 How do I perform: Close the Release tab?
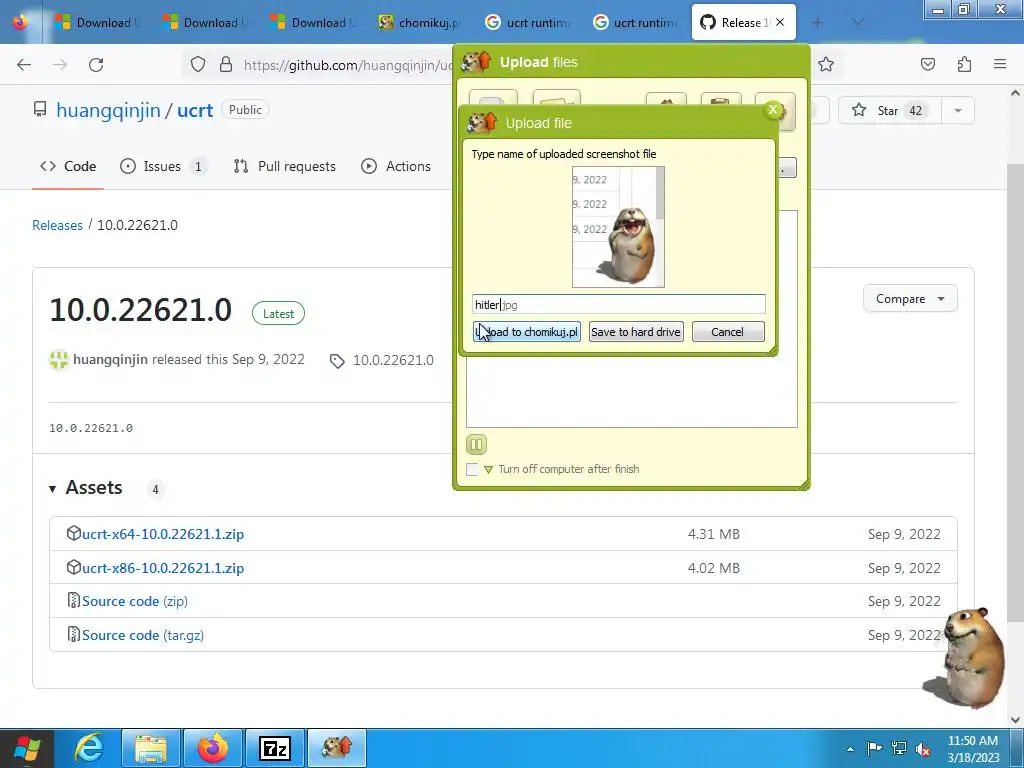[x=780, y=22]
